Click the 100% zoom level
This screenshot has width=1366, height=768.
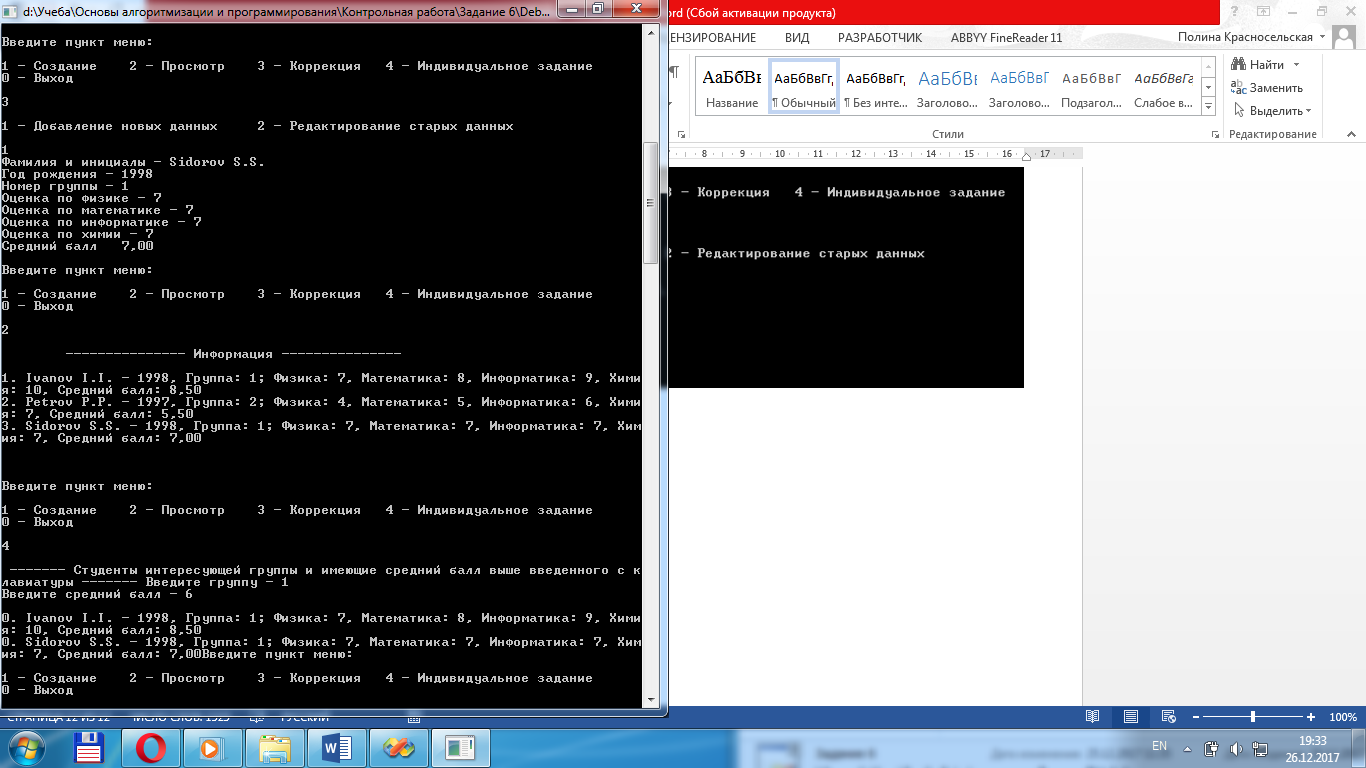click(1343, 717)
